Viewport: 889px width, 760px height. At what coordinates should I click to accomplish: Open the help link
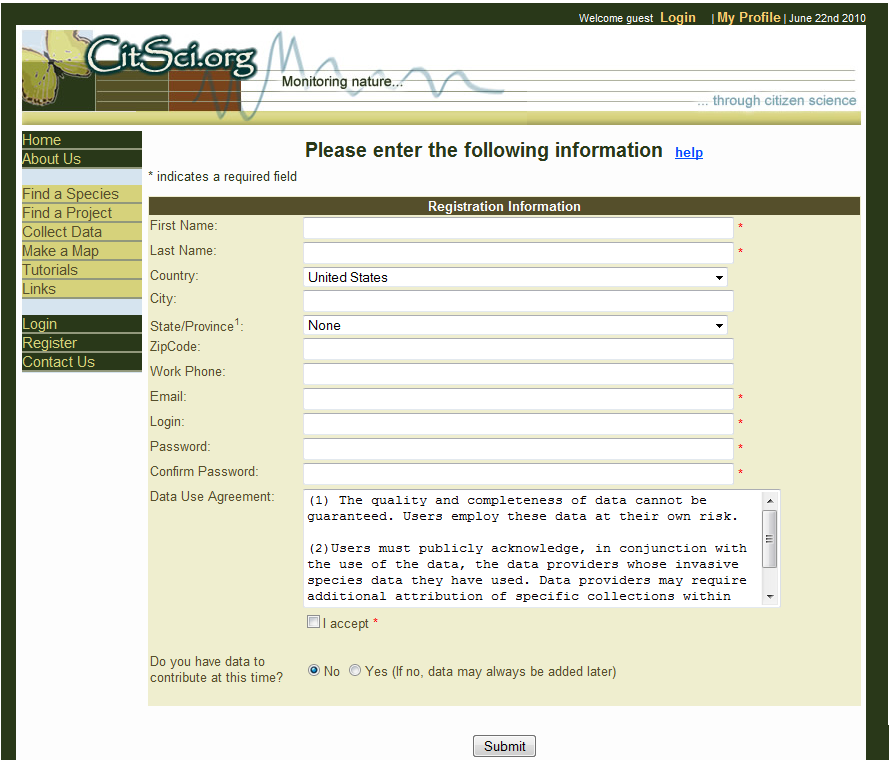[689, 153]
